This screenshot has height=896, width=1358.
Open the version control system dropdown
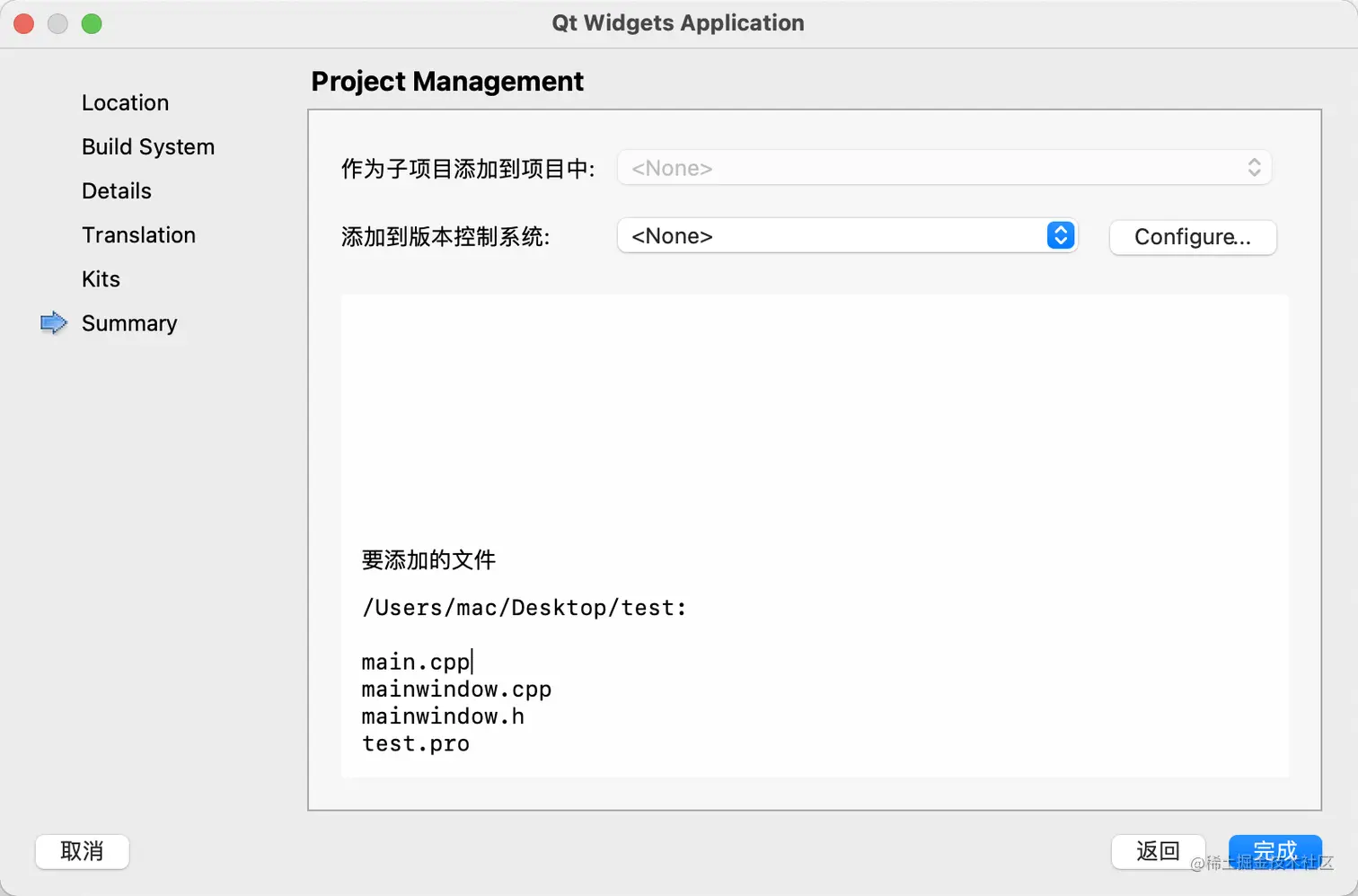847,236
